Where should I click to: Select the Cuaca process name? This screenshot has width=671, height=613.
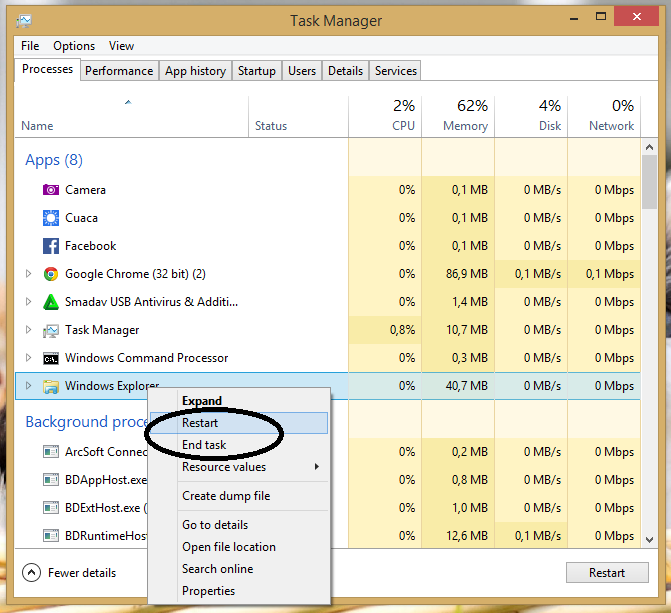[81, 218]
